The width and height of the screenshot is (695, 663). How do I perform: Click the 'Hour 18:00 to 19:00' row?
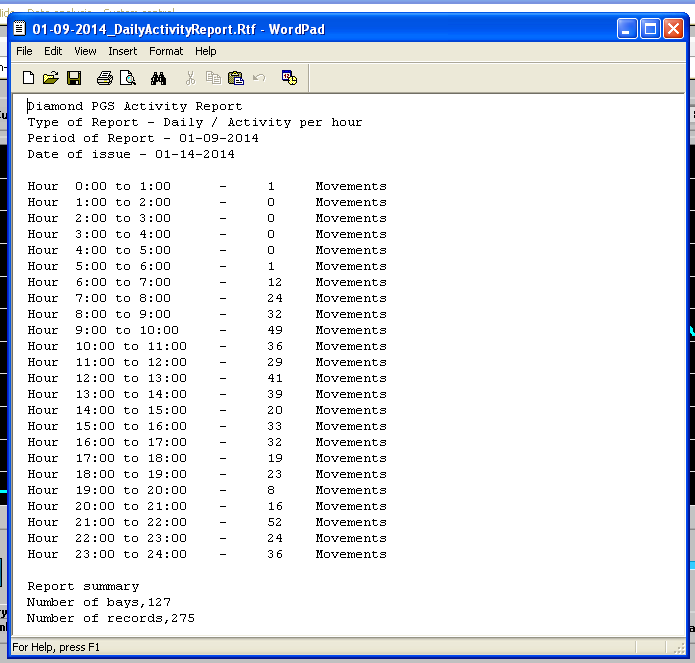coord(207,474)
